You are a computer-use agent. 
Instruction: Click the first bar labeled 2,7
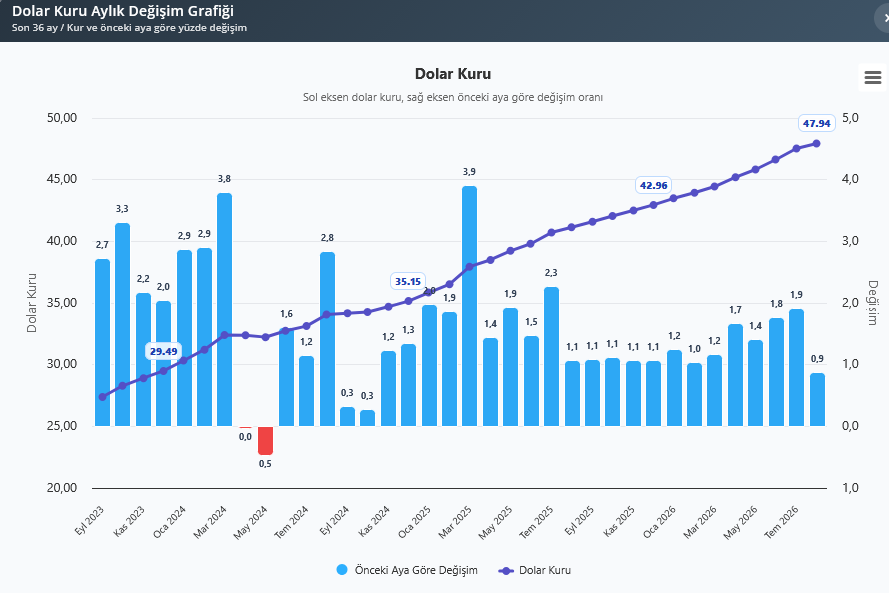[103, 342]
